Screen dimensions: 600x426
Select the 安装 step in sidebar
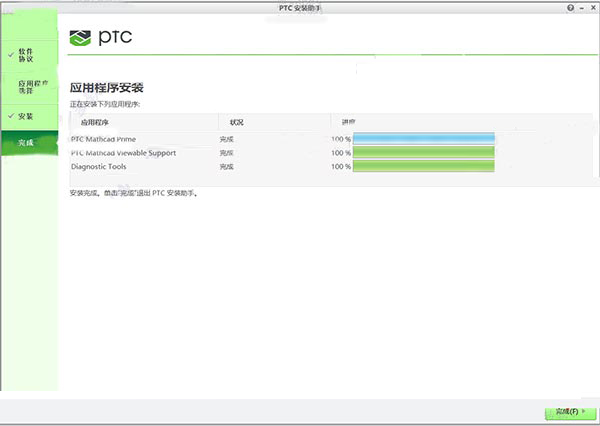click(29, 116)
